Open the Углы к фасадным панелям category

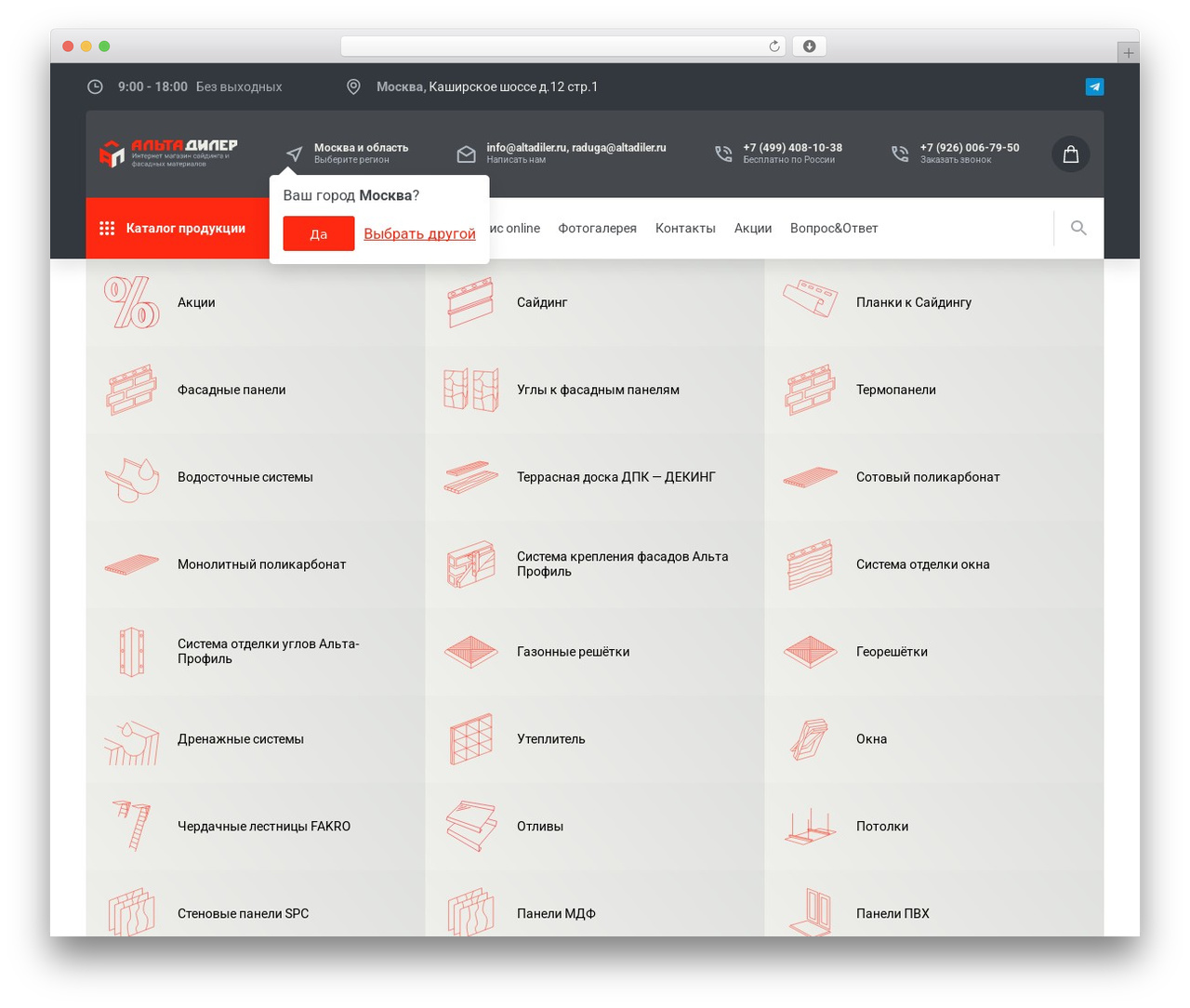595,390
